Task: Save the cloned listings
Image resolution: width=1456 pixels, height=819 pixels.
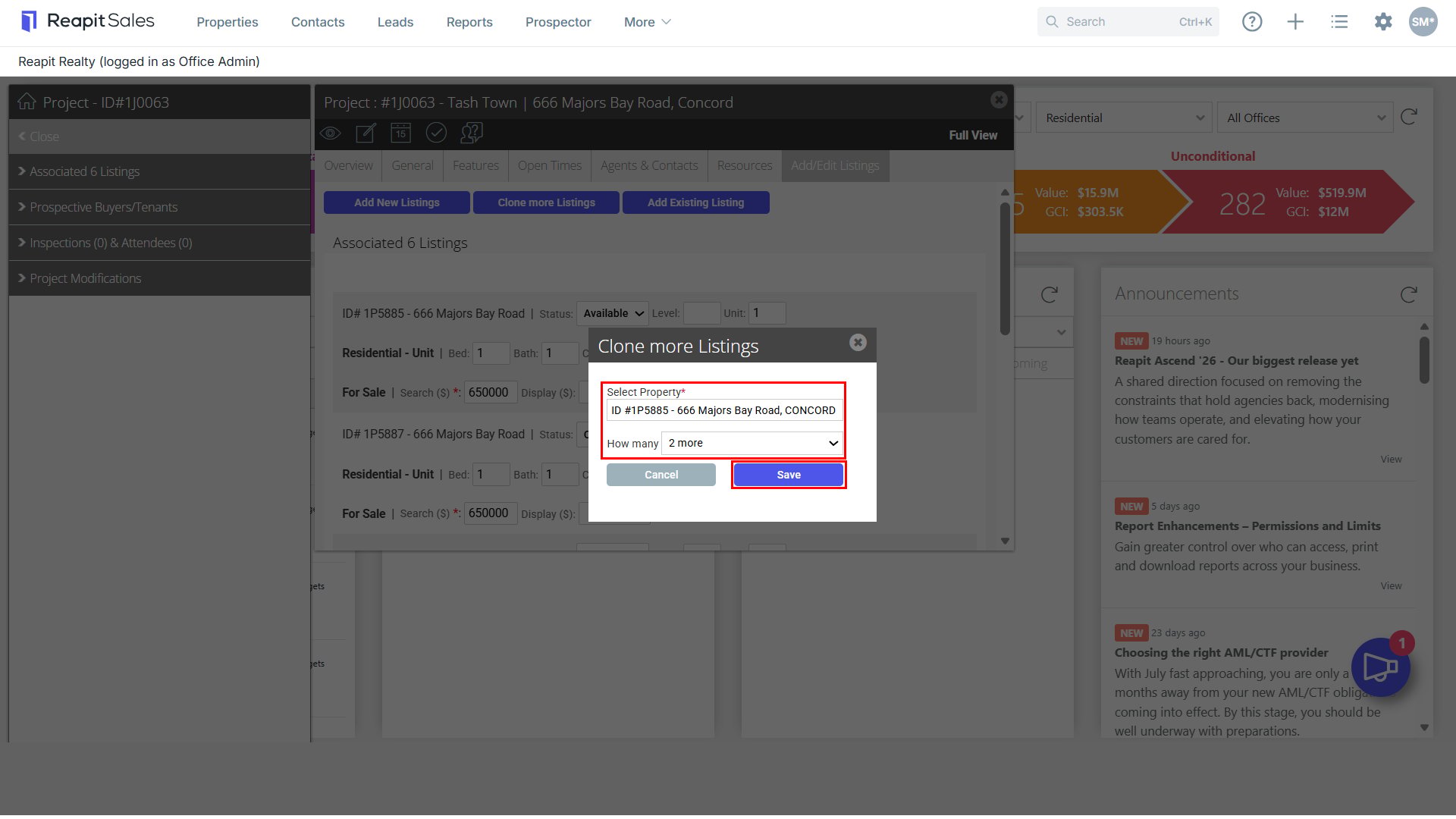Action: [789, 475]
